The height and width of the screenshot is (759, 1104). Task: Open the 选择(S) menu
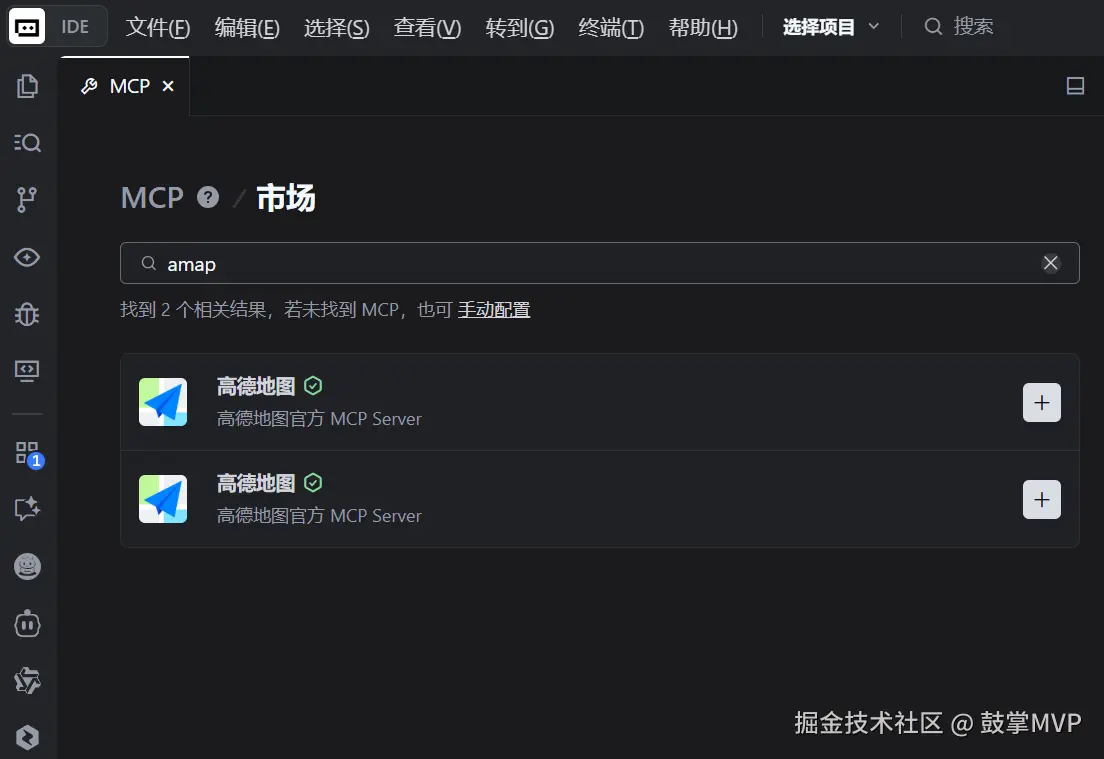(337, 27)
